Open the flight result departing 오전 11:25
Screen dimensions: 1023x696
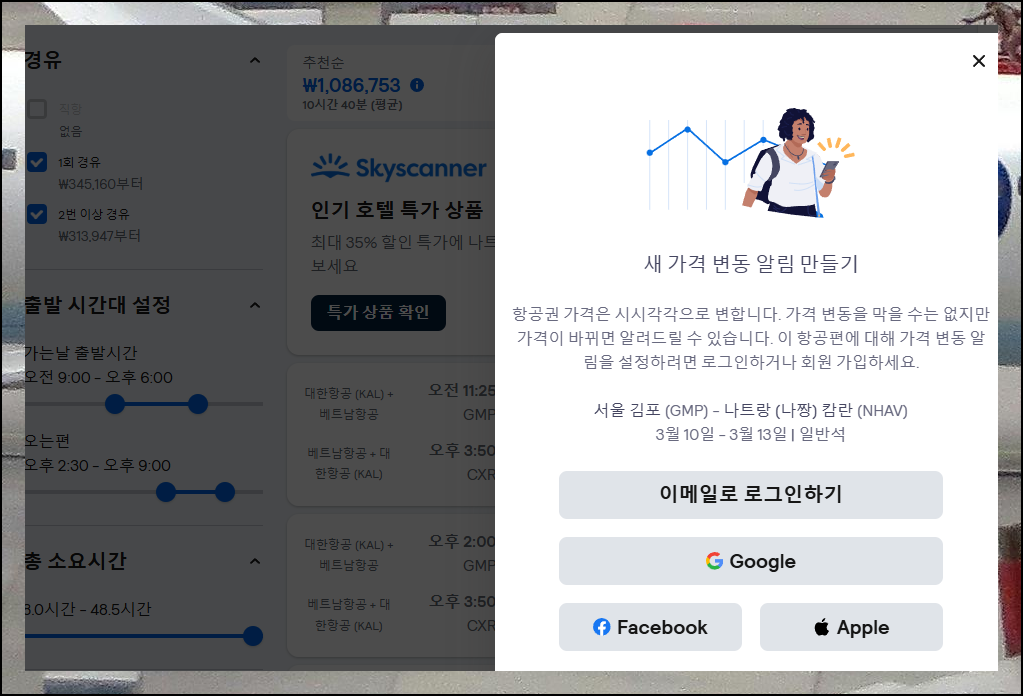pyautogui.click(x=391, y=434)
